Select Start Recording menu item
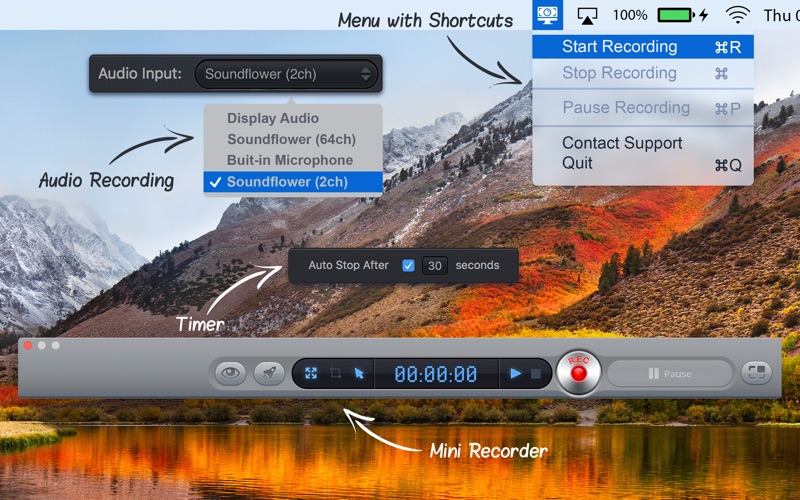 643,46
